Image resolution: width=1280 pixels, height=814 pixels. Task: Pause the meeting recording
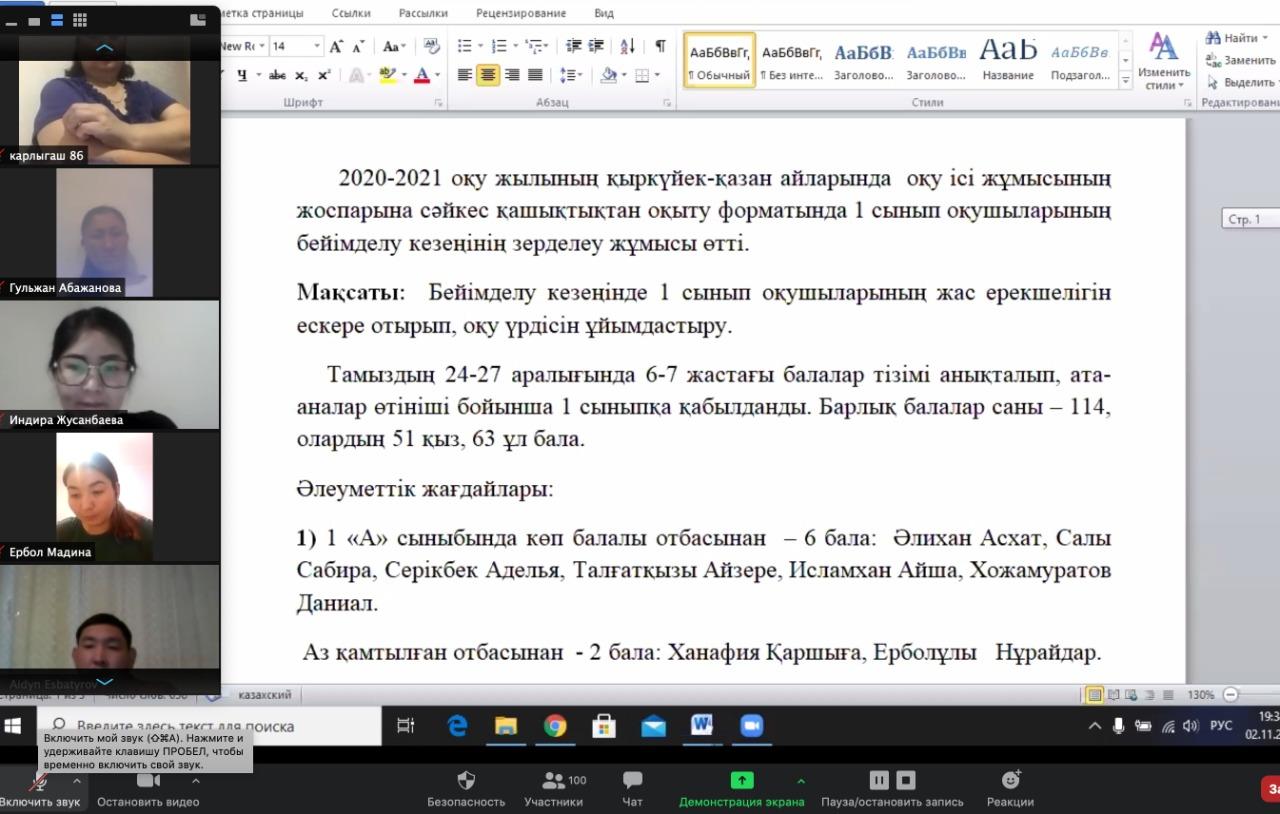(879, 780)
